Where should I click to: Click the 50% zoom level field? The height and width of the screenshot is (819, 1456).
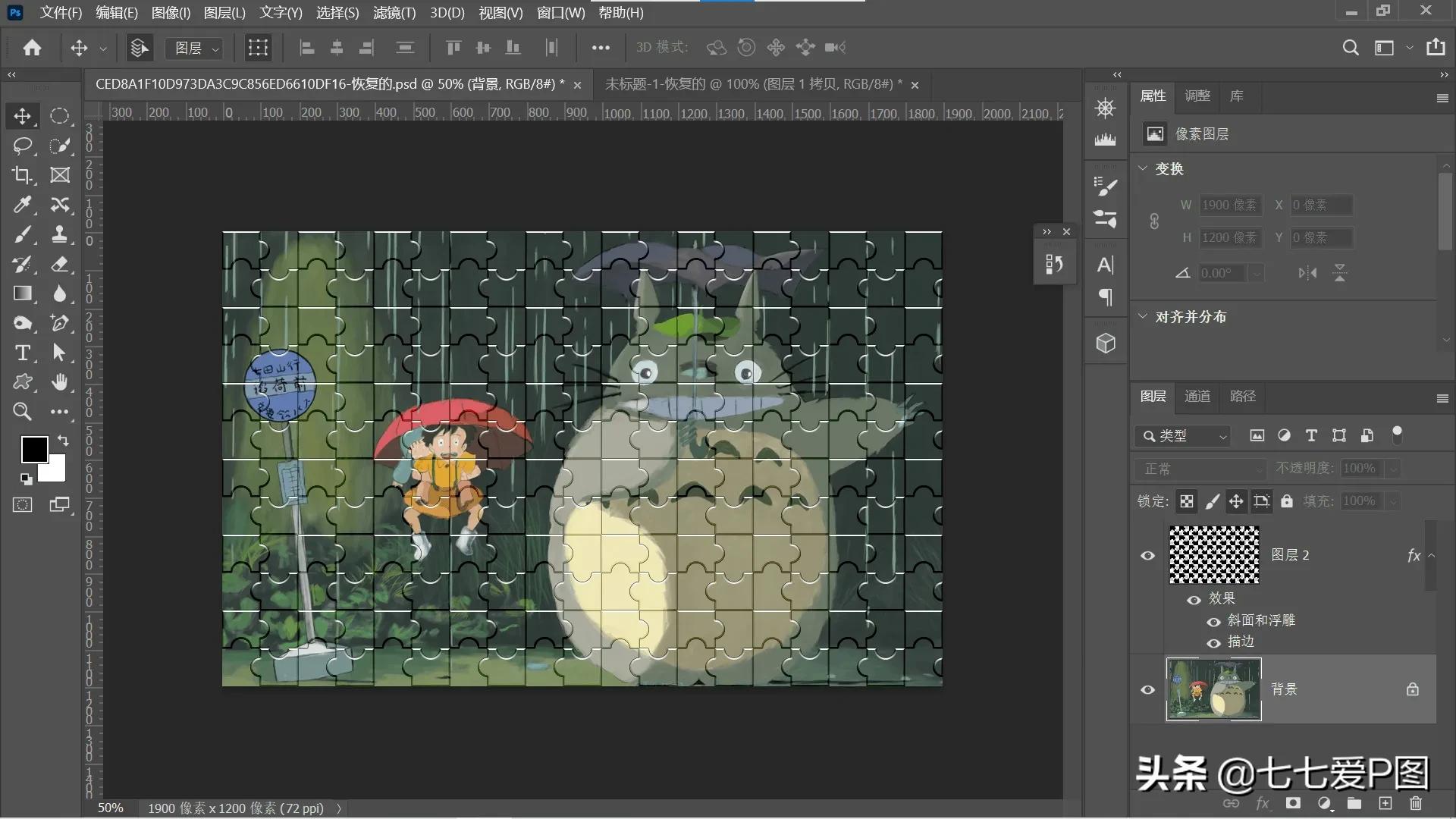(x=111, y=808)
